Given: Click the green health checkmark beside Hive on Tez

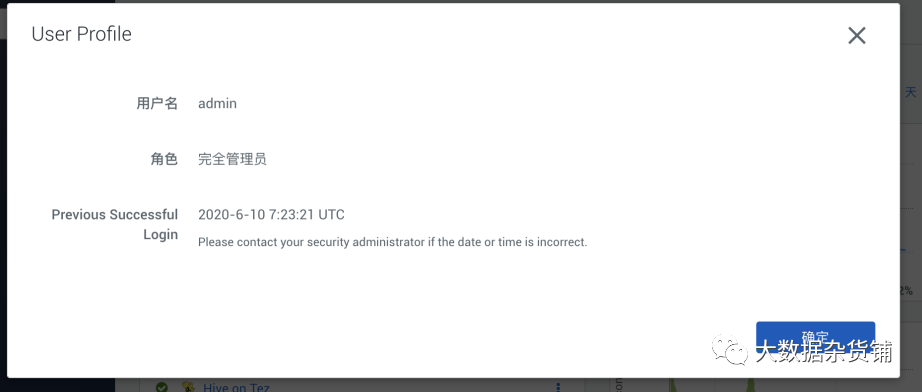Looking at the screenshot, I should pos(162,387).
